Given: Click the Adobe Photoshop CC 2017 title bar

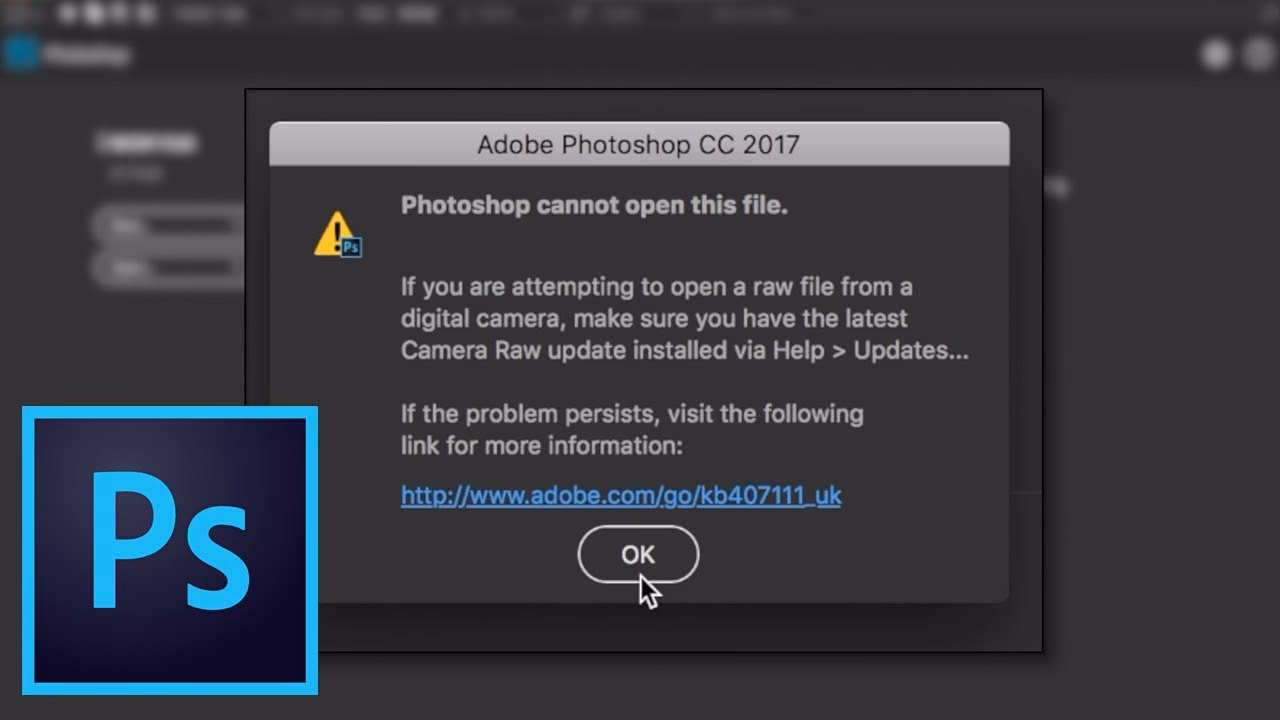Looking at the screenshot, I should pos(638,143).
